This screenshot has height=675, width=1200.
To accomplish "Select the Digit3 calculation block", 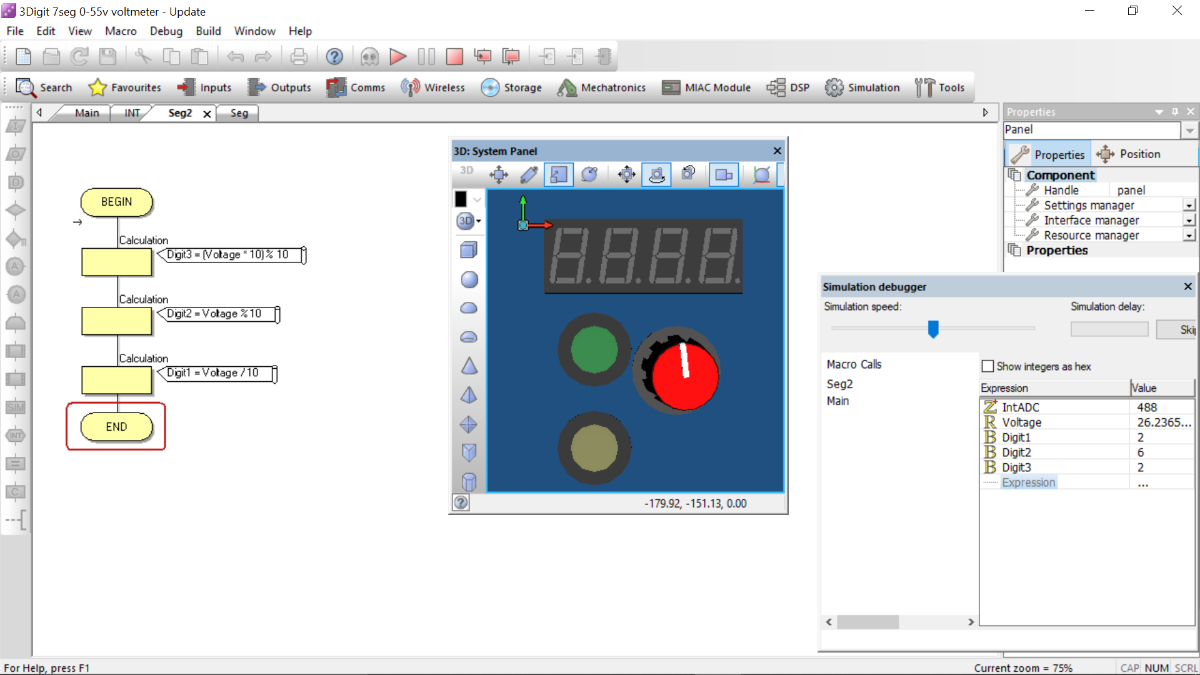I will tap(116, 261).
